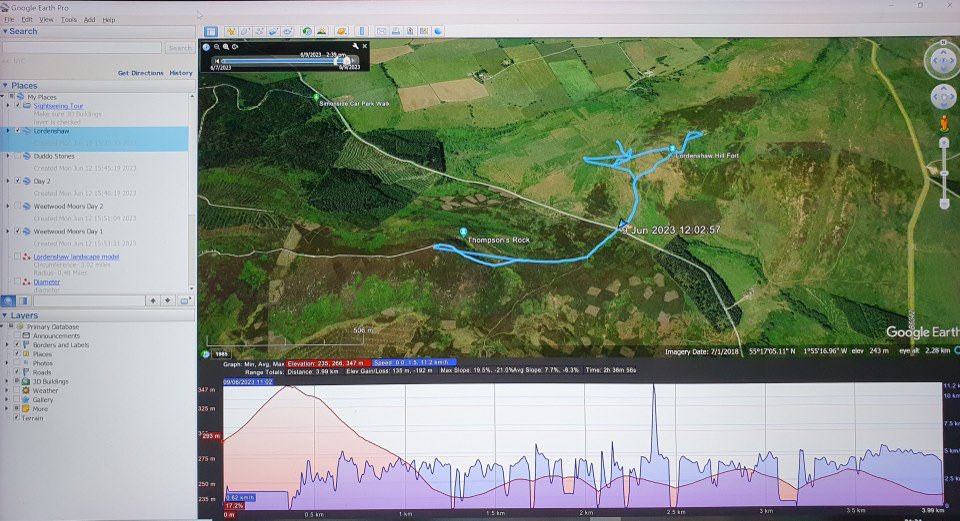Open time slider options wrench icon
The height and width of the screenshot is (521, 960).
353,46
